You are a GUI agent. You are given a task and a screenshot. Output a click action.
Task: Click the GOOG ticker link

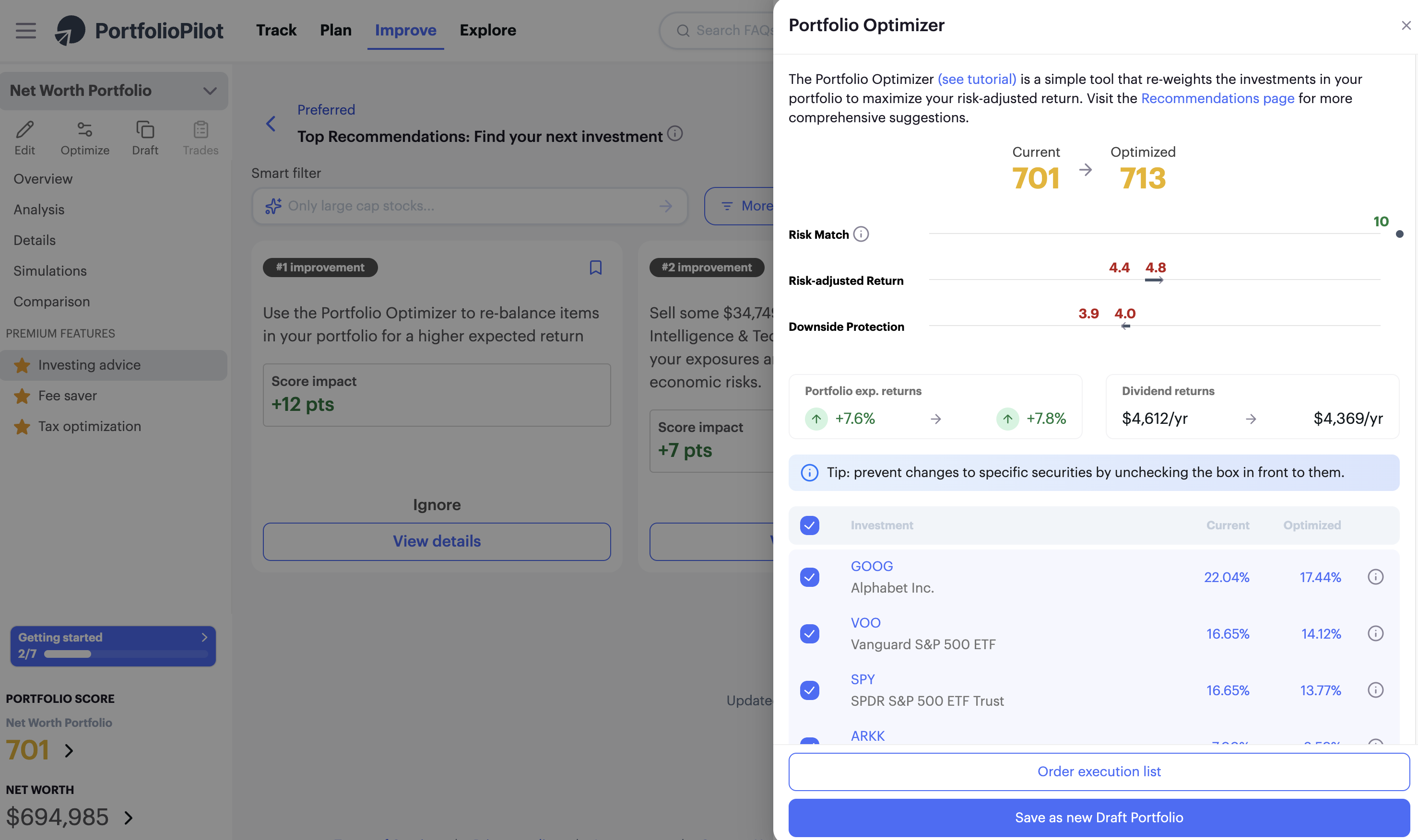(872, 566)
